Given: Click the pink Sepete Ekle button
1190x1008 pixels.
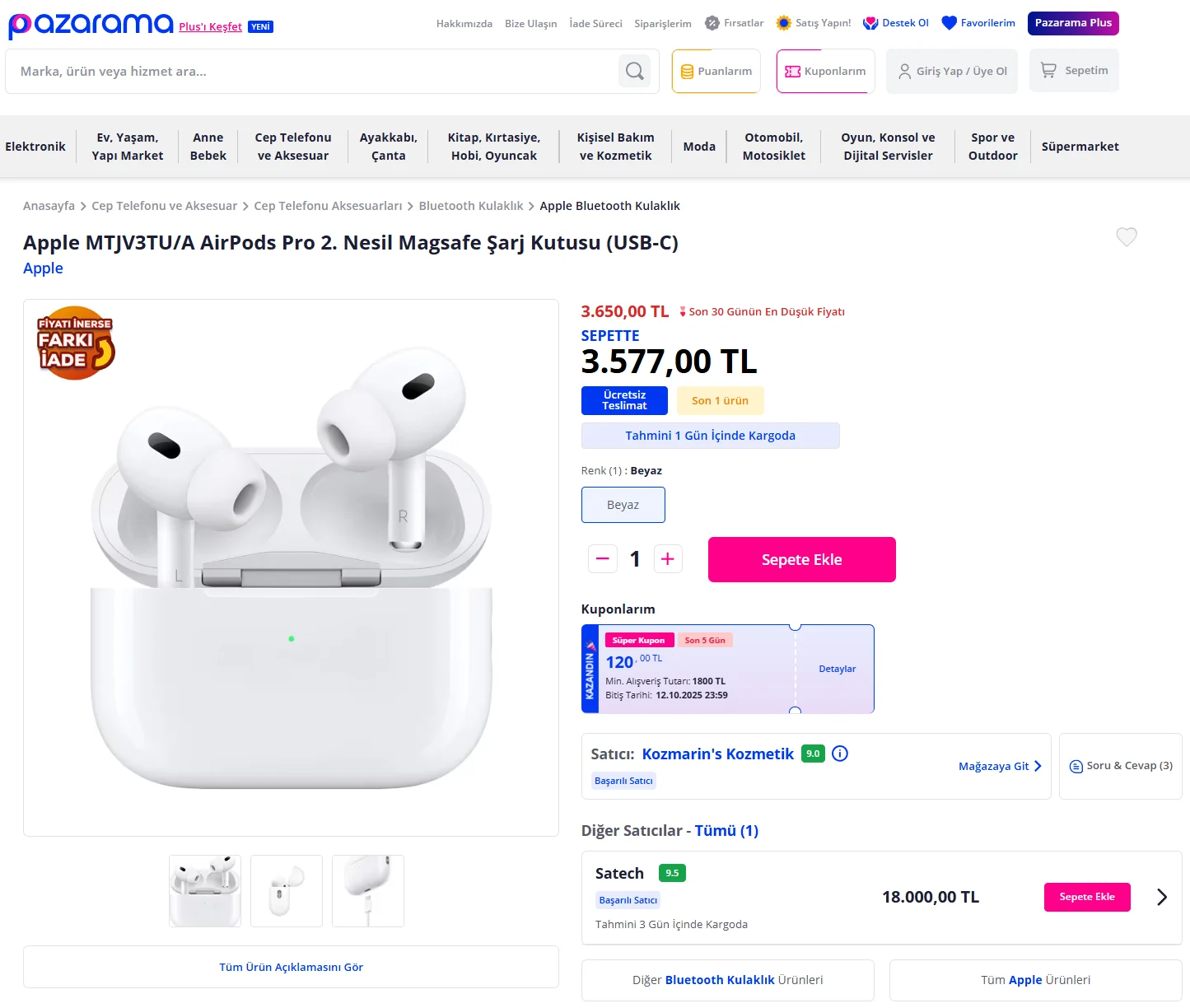Looking at the screenshot, I should (801, 560).
